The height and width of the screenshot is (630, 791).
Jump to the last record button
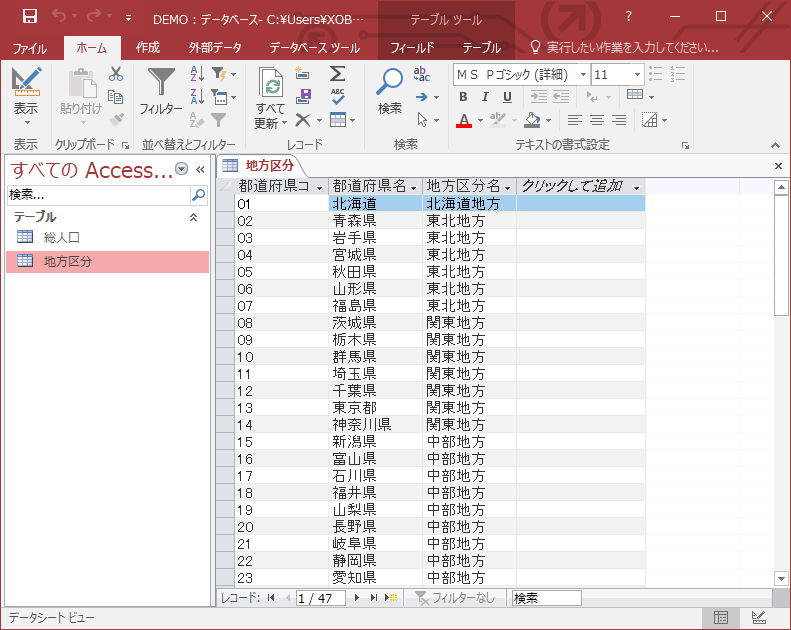click(373, 598)
